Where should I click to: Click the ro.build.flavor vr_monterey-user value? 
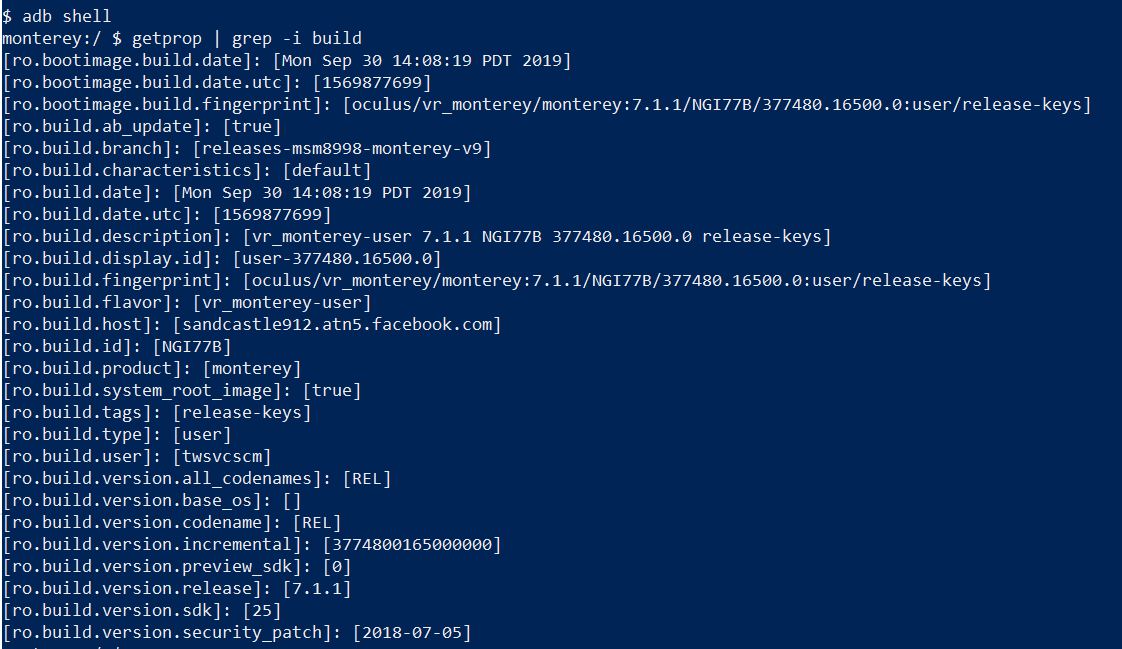coord(282,302)
